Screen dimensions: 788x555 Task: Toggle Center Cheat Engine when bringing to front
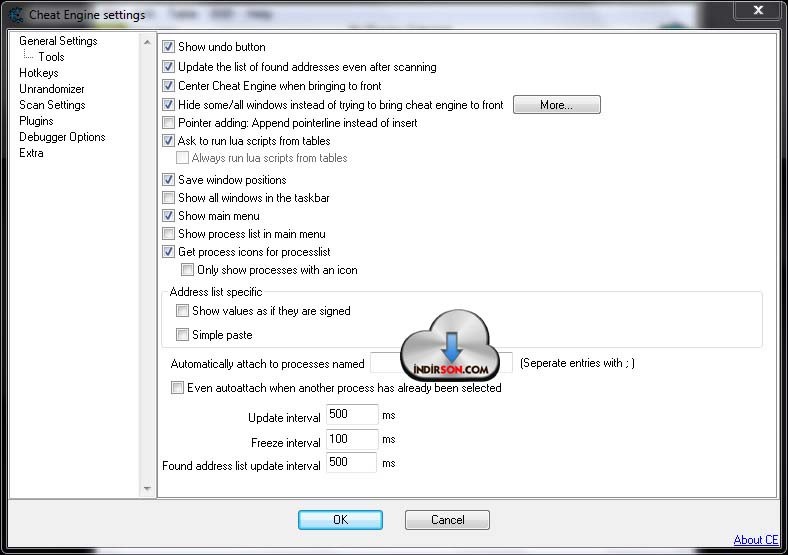168,85
